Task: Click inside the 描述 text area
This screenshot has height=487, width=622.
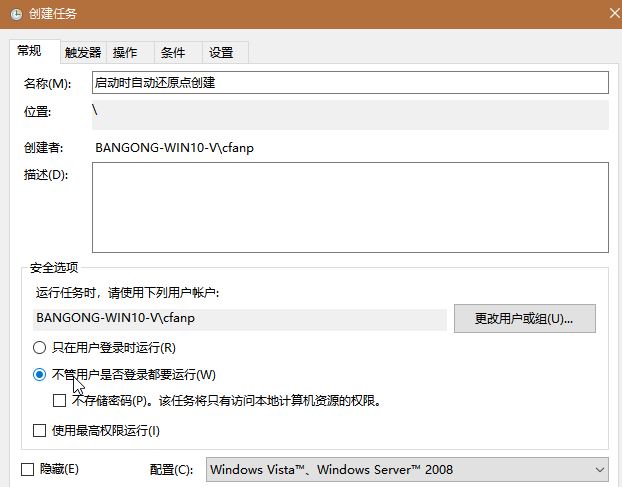Action: coord(350,207)
